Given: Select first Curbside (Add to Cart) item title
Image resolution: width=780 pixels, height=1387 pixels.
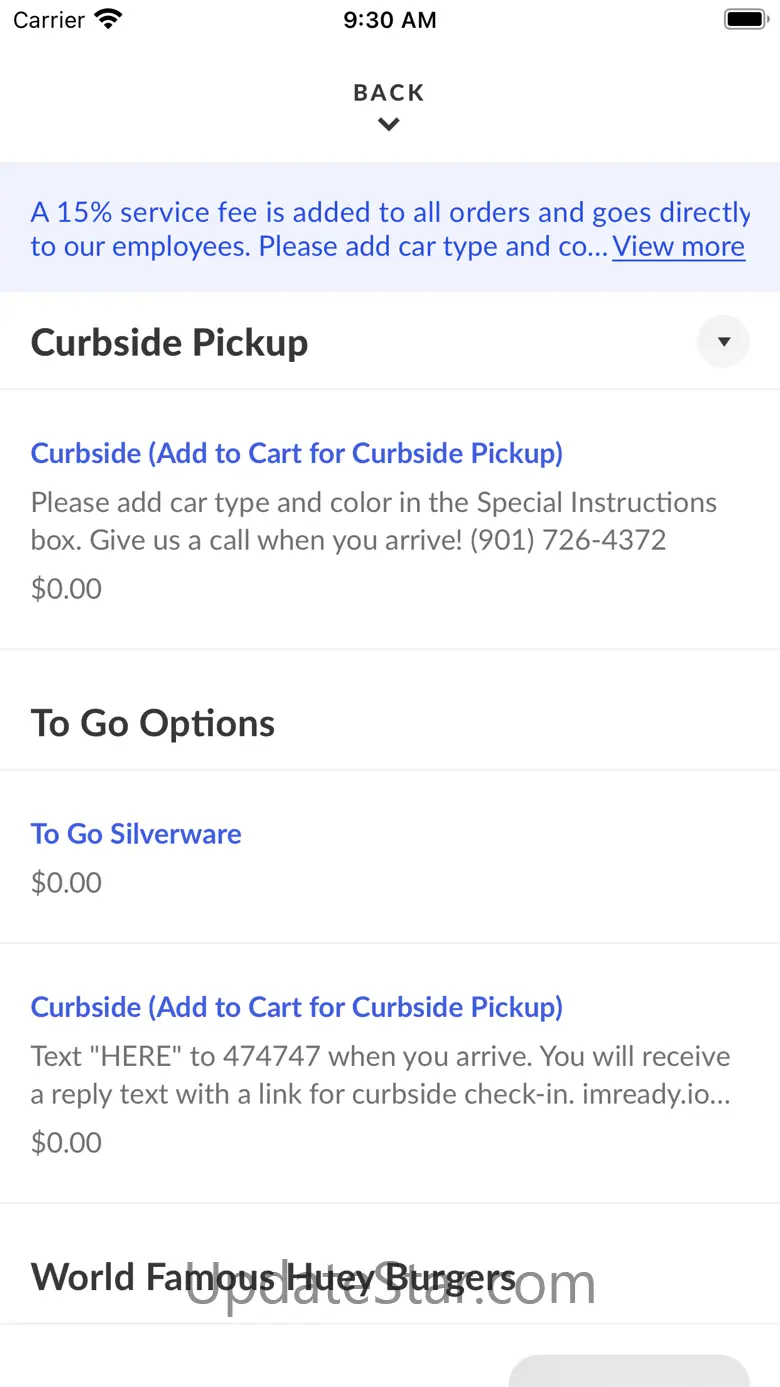Looking at the screenshot, I should point(297,453).
